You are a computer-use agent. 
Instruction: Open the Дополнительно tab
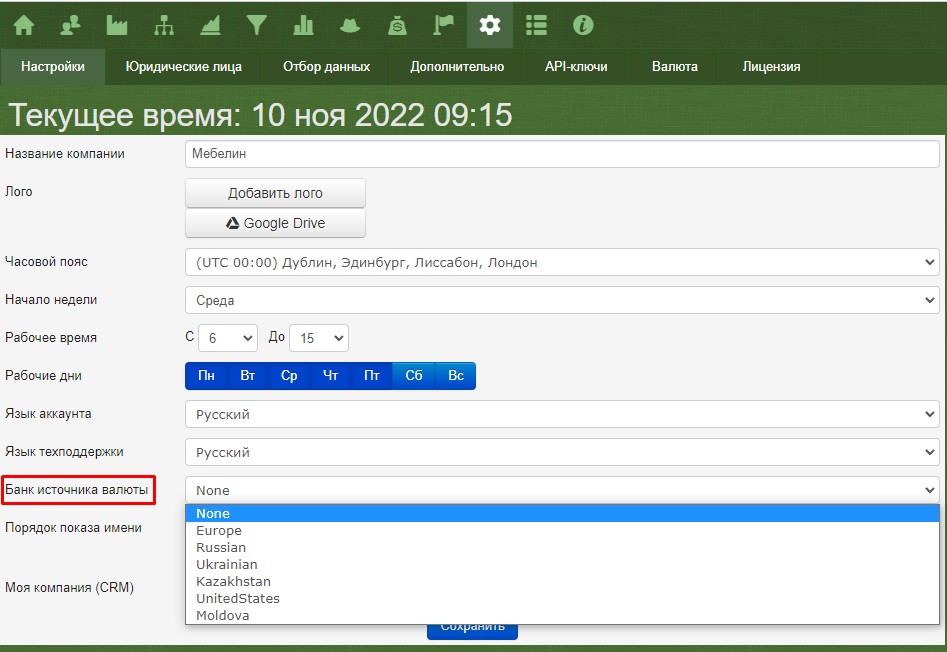pos(457,67)
